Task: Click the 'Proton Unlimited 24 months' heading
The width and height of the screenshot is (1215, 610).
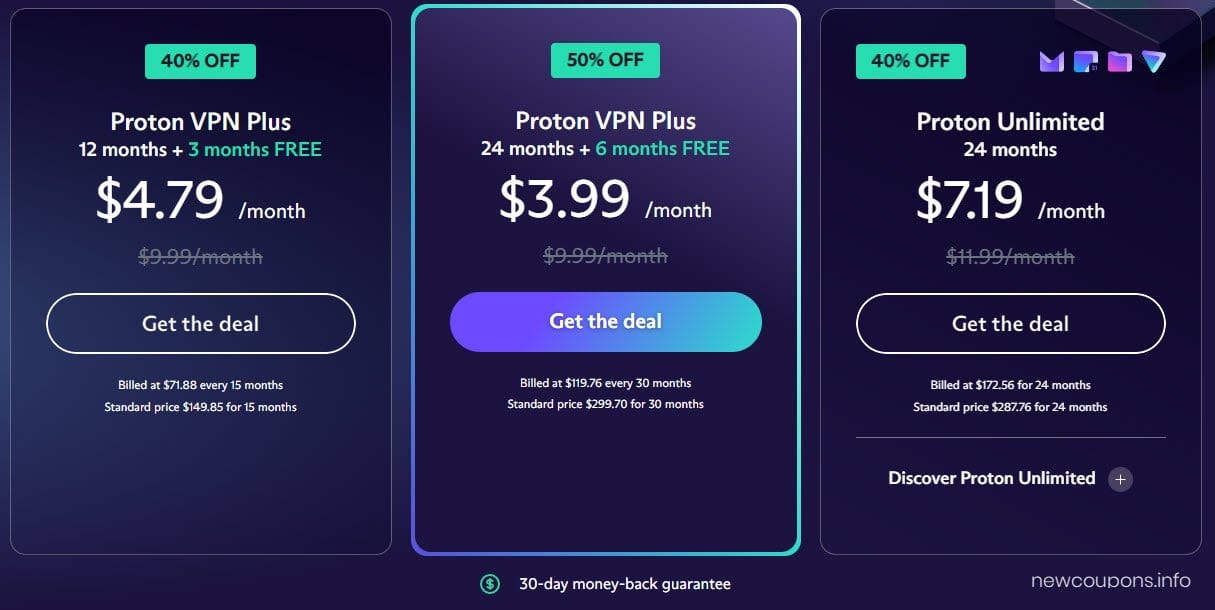Action: pos(1010,133)
